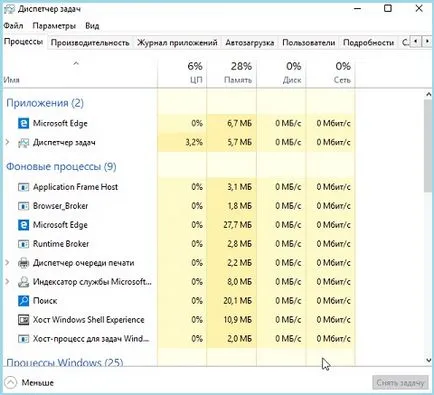Click the scrollbar up arrow

coord(429,95)
